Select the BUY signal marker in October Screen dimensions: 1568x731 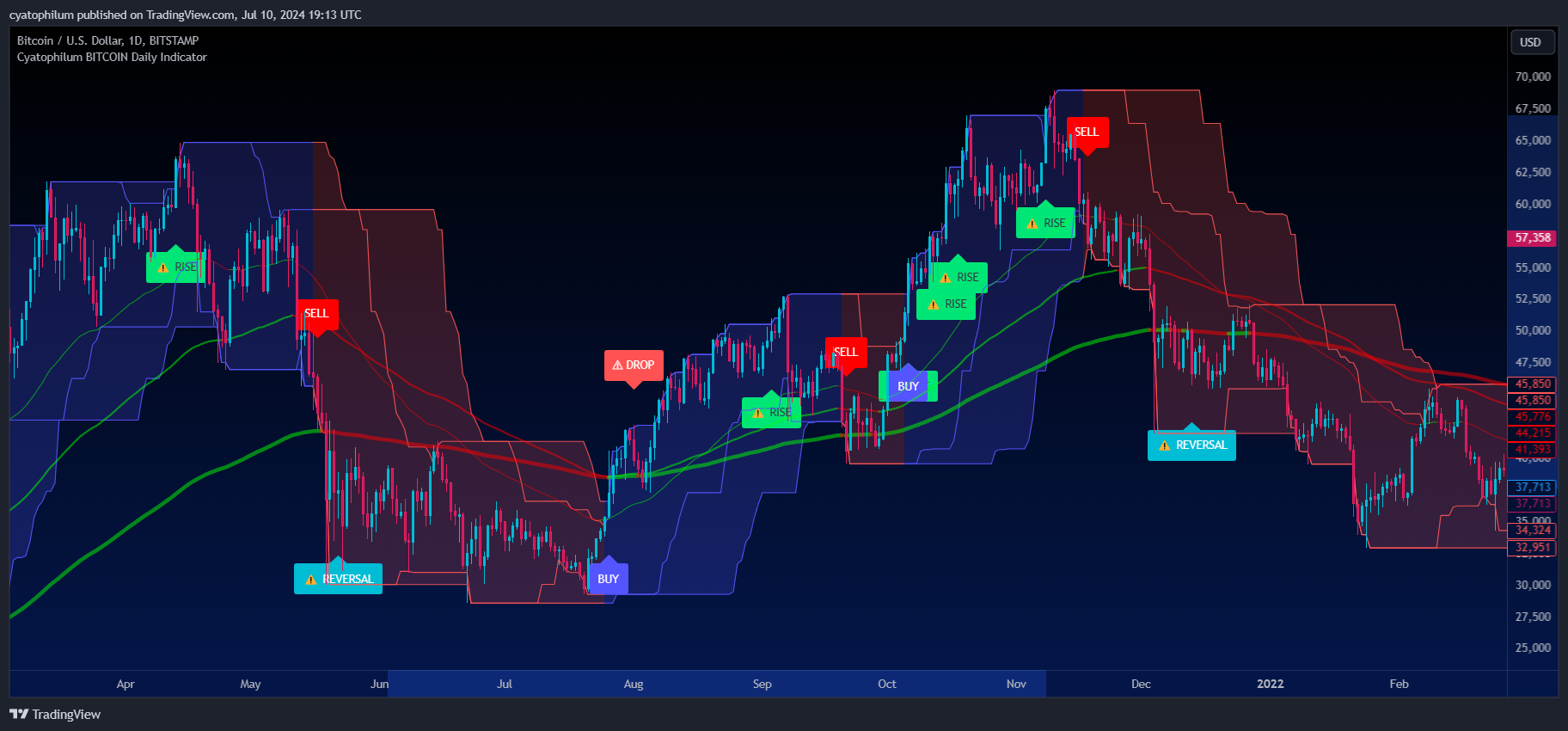pyautogui.click(x=908, y=386)
